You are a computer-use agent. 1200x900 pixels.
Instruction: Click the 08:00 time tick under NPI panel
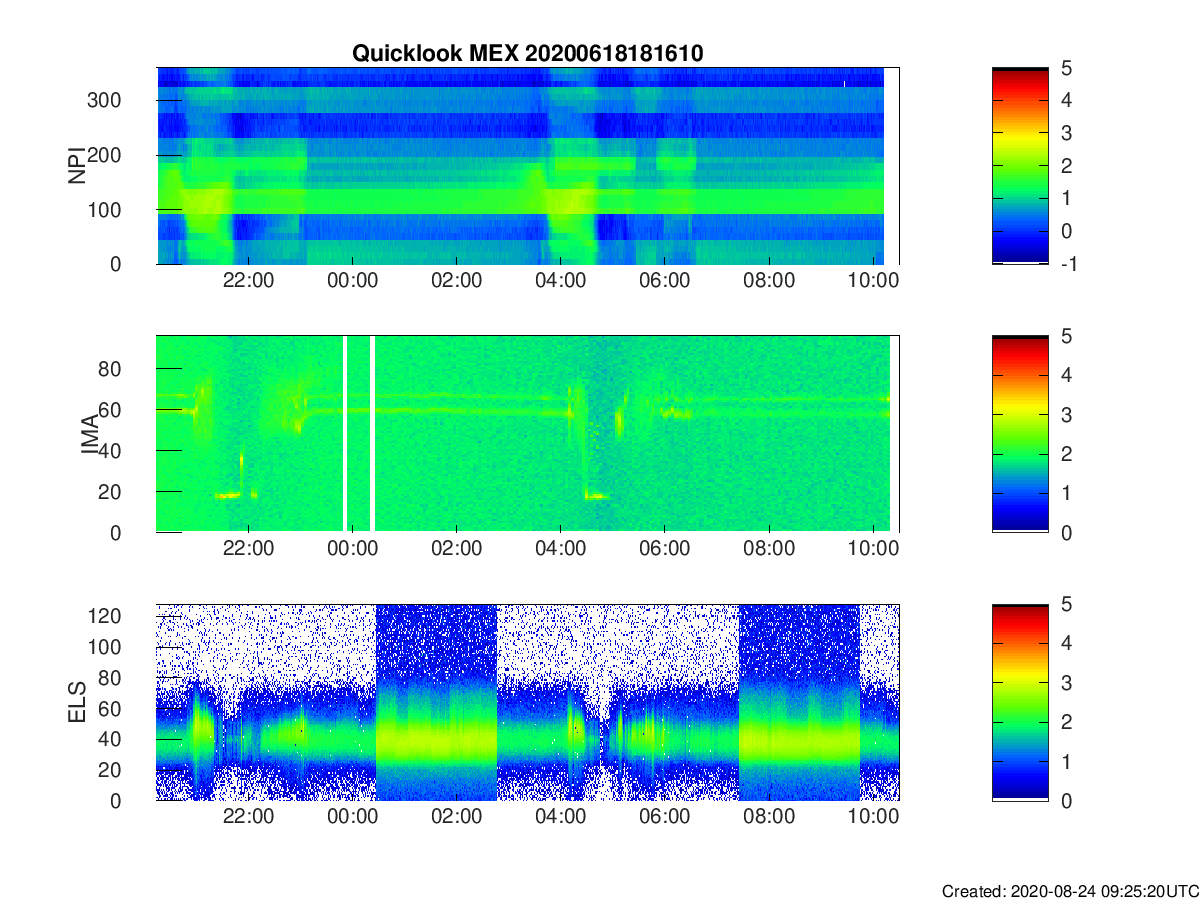pyautogui.click(x=769, y=281)
